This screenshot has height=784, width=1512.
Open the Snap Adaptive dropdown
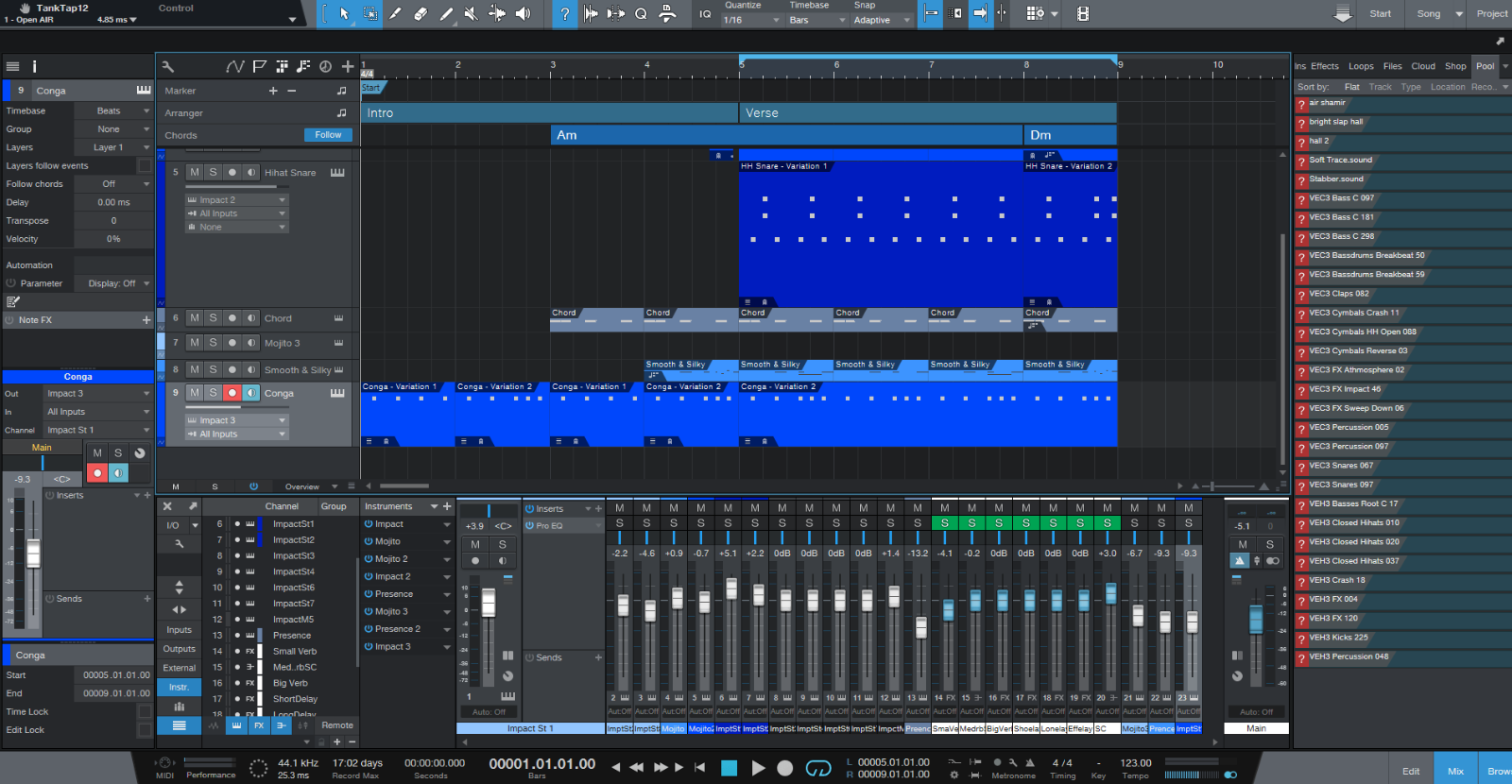click(x=882, y=20)
